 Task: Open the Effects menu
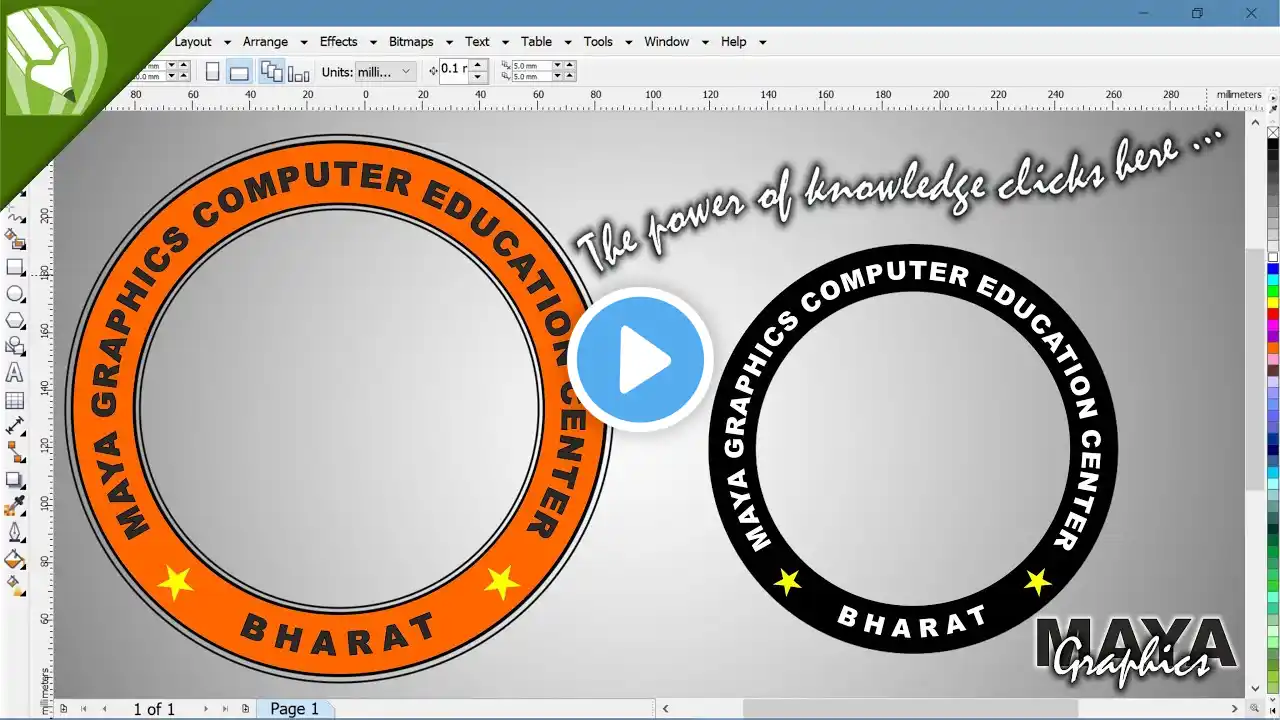pos(338,42)
